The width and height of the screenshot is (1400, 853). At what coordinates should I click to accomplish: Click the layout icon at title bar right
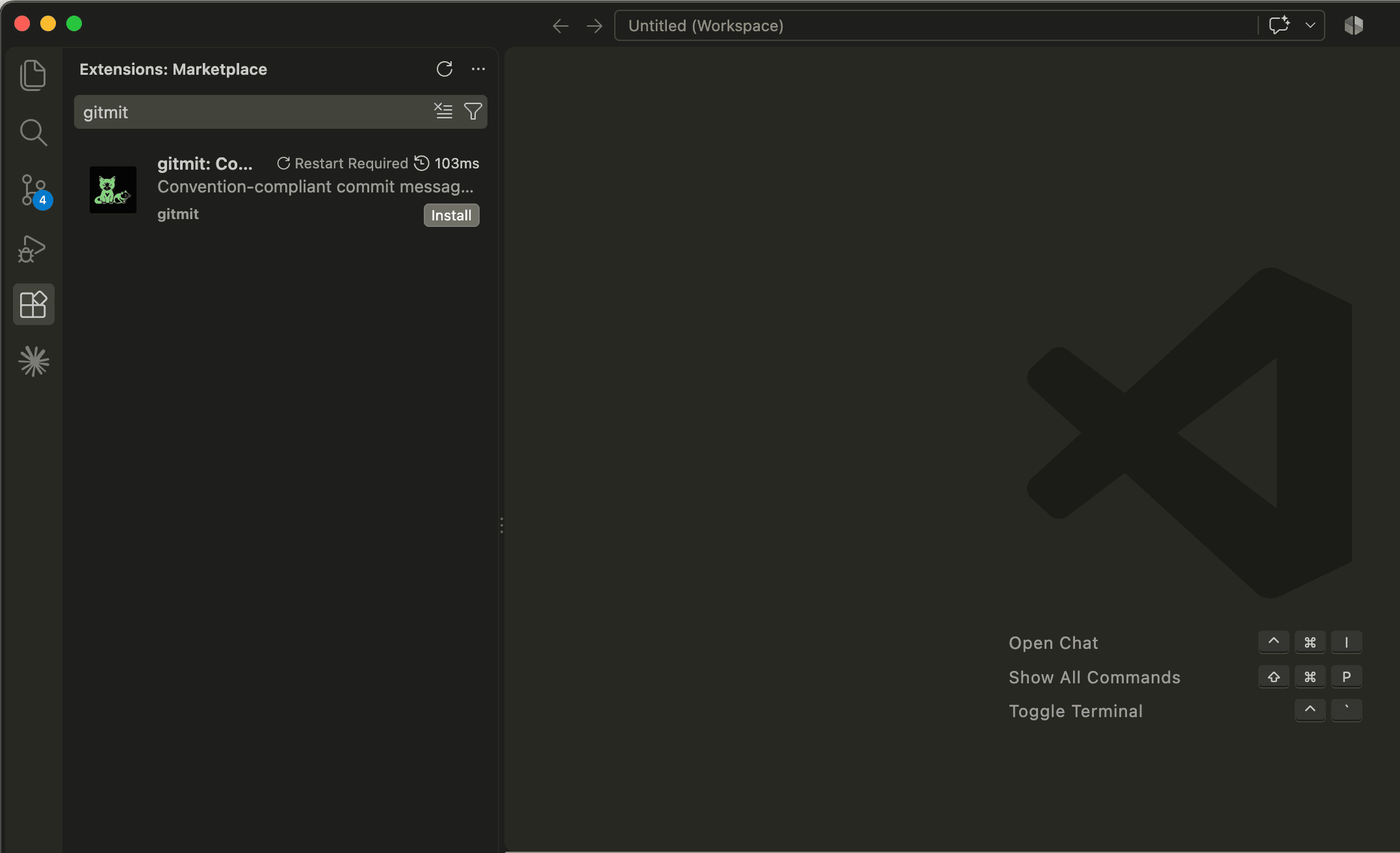pos(1354,25)
